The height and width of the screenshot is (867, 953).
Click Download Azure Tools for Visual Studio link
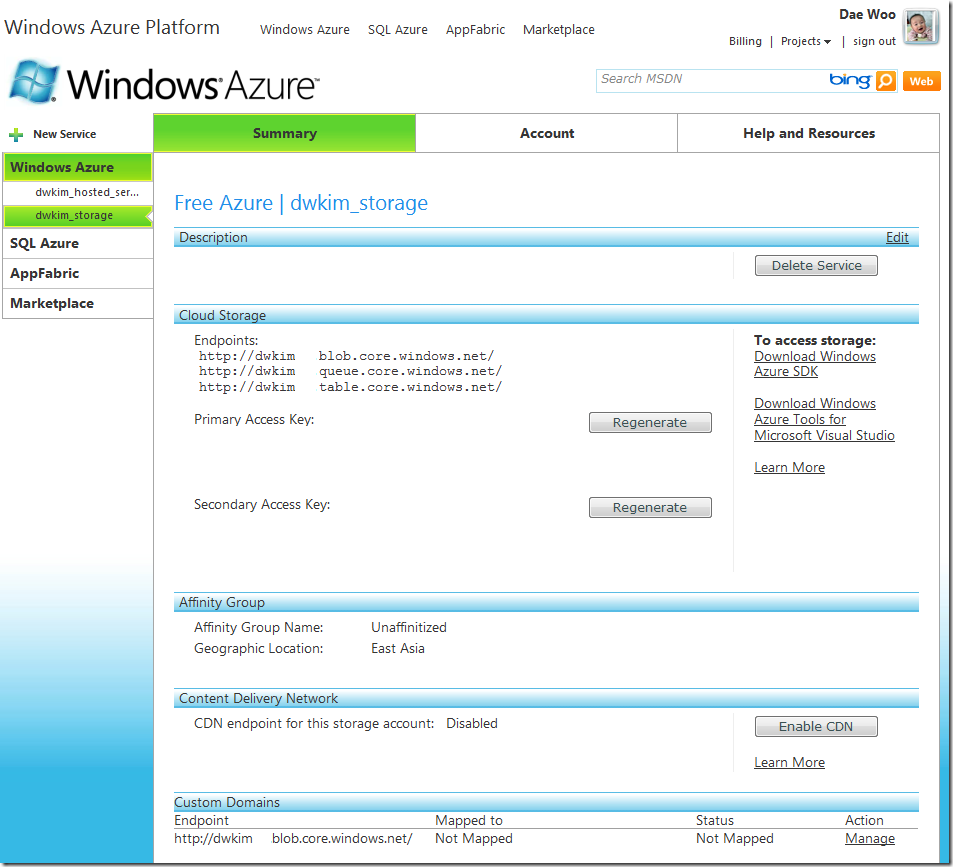click(x=824, y=419)
